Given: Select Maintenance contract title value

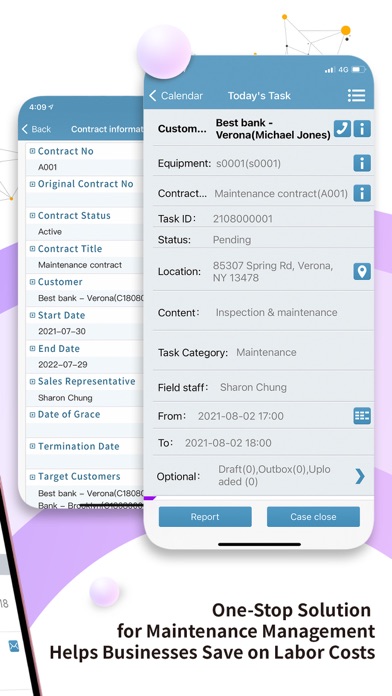Looking at the screenshot, I should [80, 265].
